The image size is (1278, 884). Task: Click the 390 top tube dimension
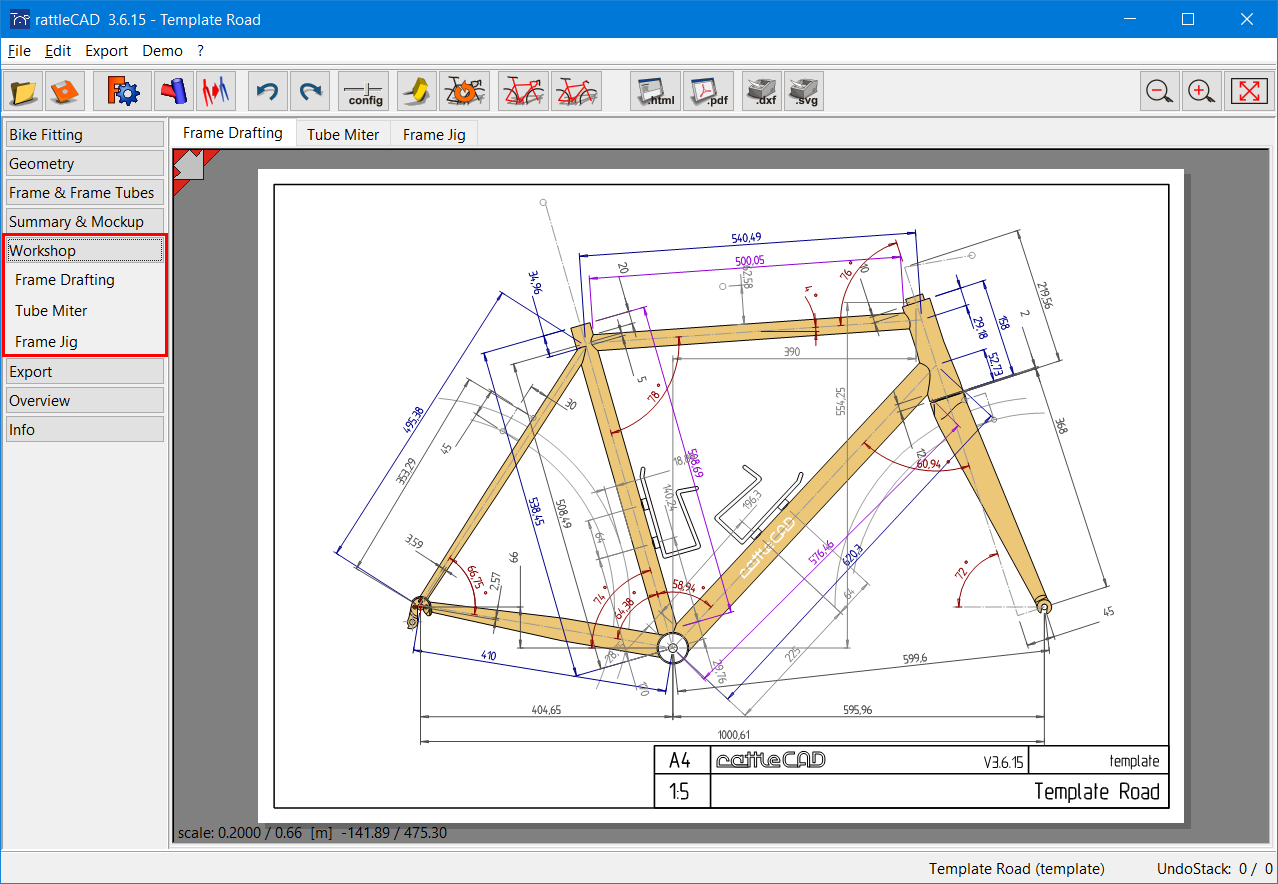tap(791, 352)
